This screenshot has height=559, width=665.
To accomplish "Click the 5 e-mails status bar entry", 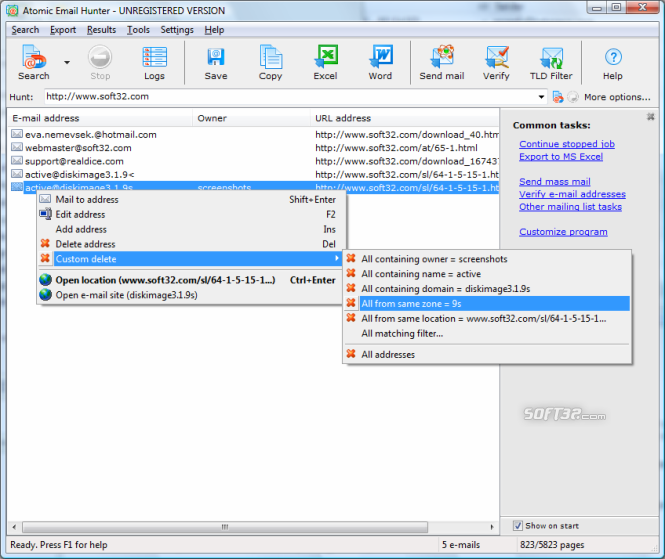I will point(461,545).
